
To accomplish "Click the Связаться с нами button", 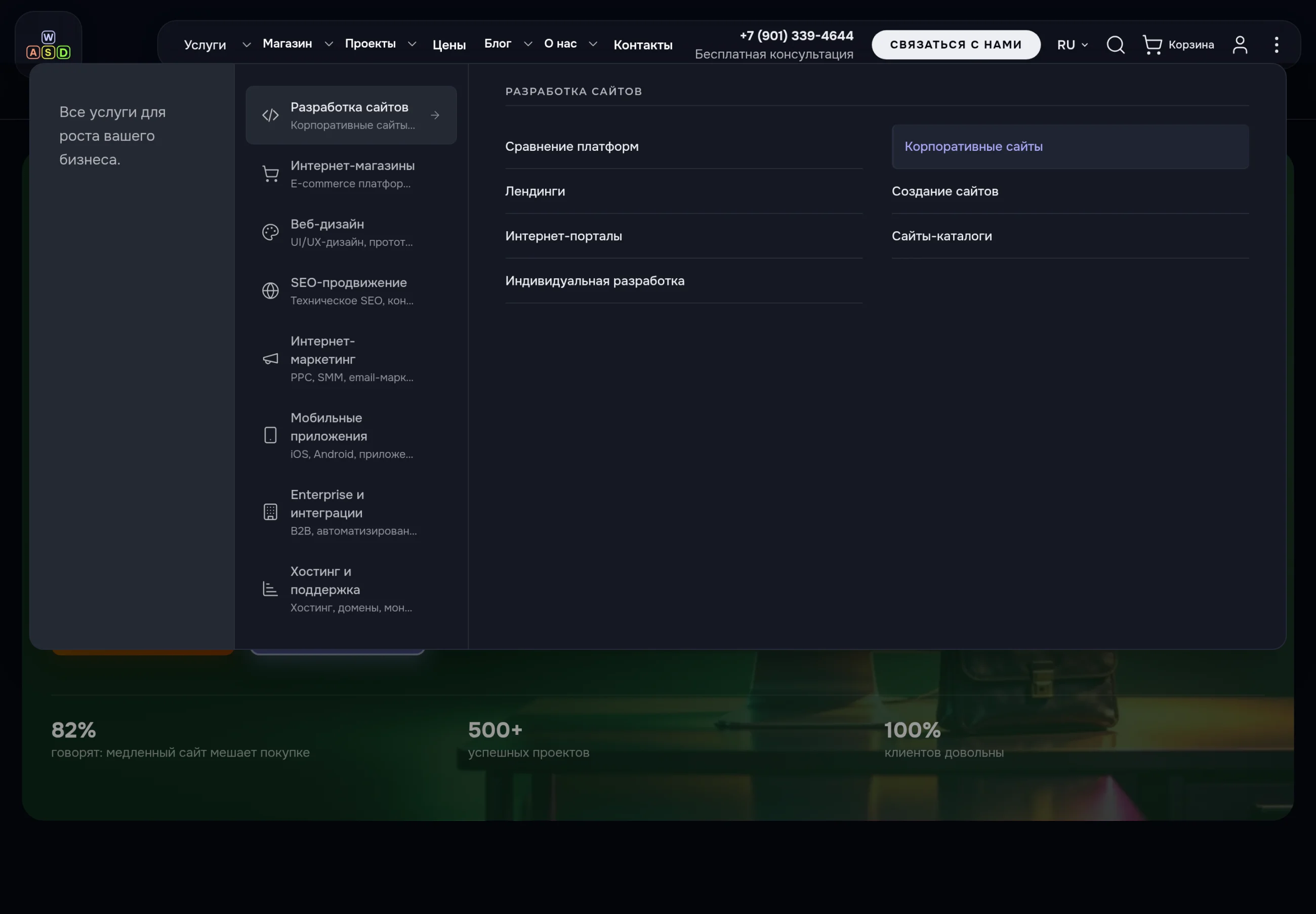I will (x=956, y=45).
